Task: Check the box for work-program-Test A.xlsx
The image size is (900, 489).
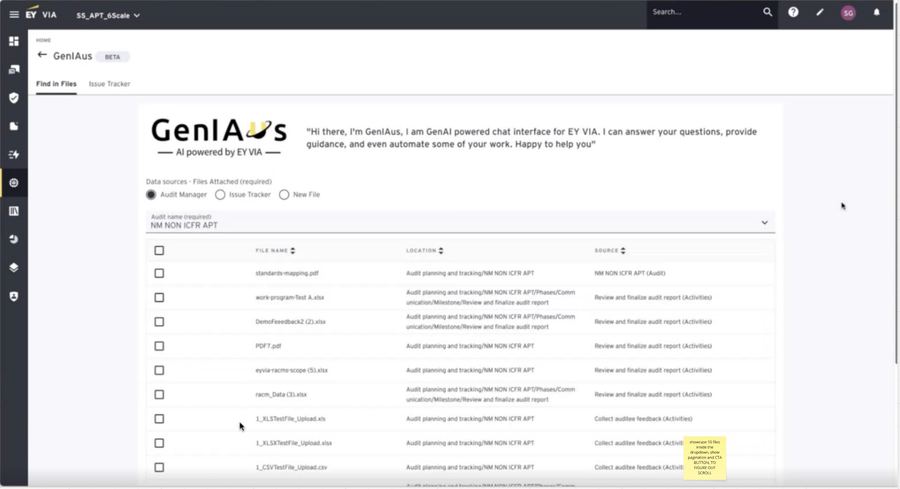Action: tap(159, 297)
